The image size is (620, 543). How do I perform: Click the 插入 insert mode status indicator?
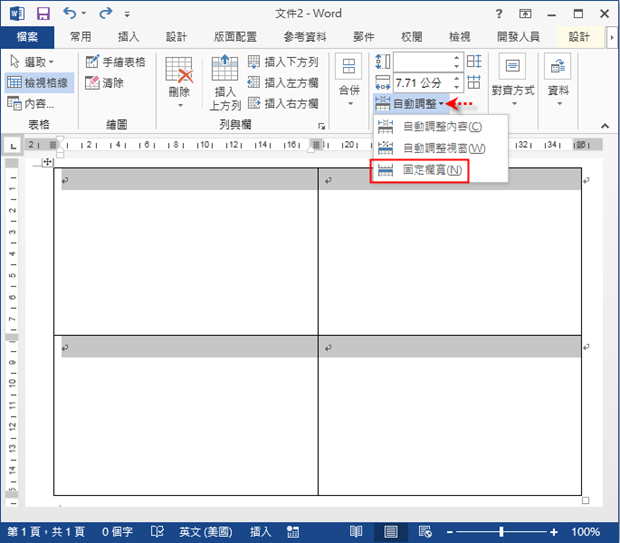click(x=261, y=532)
